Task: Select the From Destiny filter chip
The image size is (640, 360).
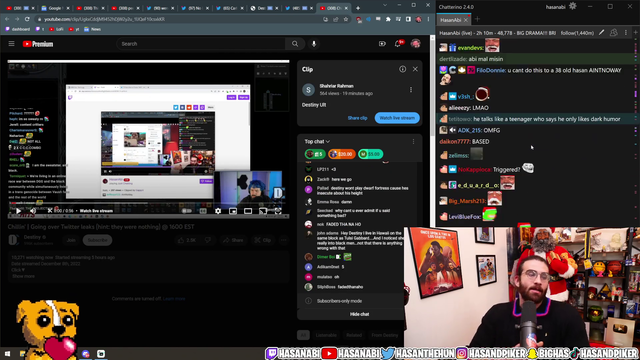Action: 384,335
